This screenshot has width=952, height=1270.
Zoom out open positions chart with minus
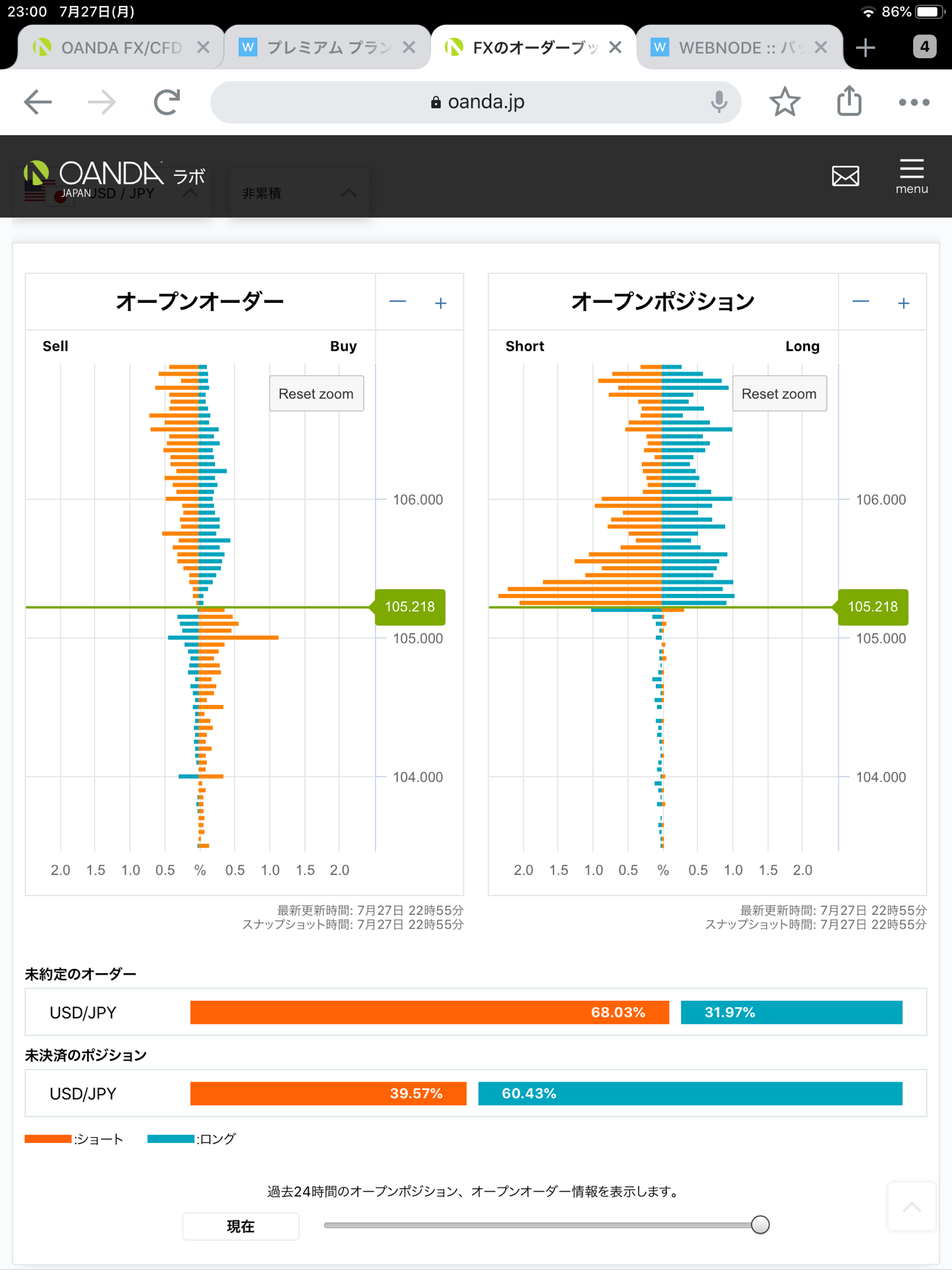click(860, 302)
